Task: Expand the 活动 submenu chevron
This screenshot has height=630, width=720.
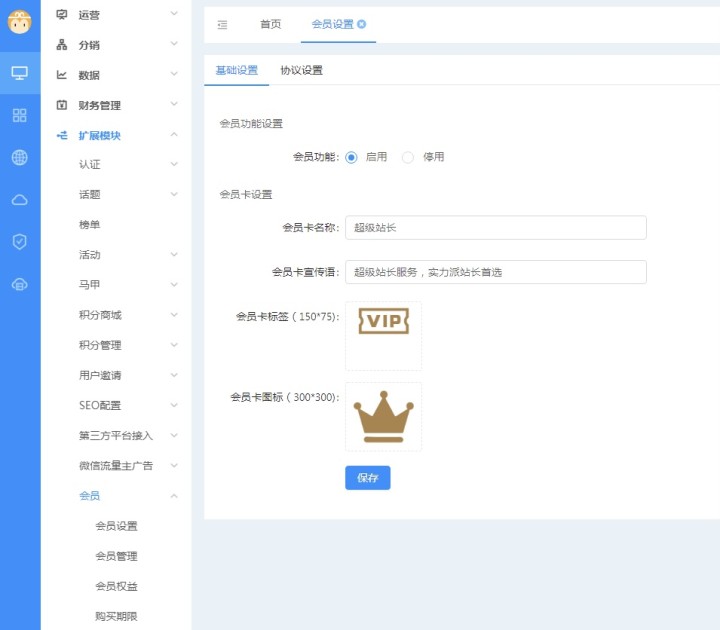Action: 174,254
